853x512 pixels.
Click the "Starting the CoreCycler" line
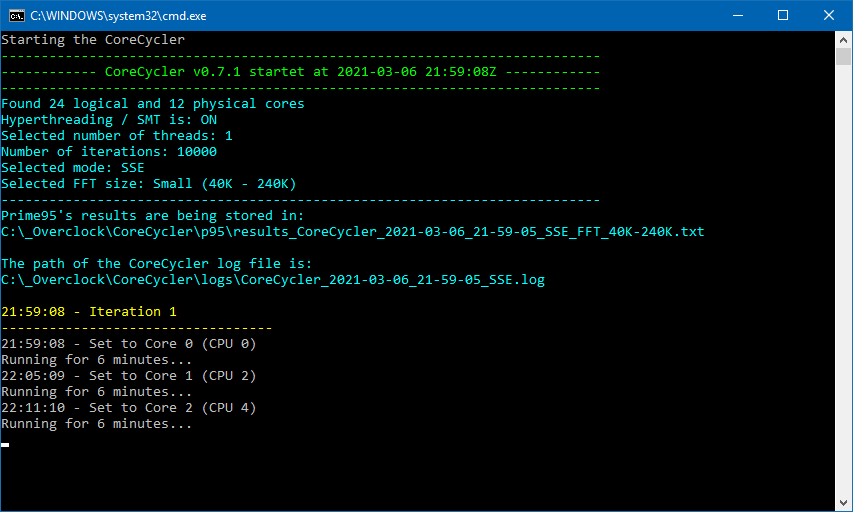tap(93, 40)
